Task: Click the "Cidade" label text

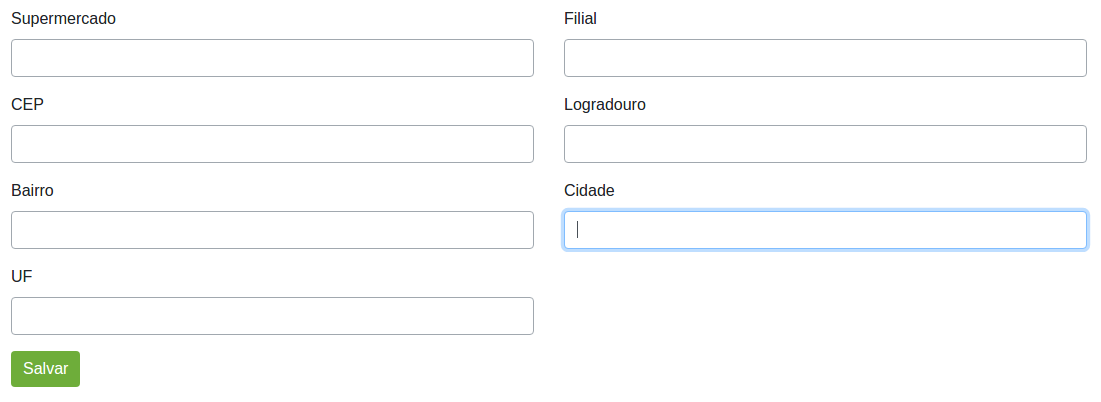Action: (x=589, y=190)
